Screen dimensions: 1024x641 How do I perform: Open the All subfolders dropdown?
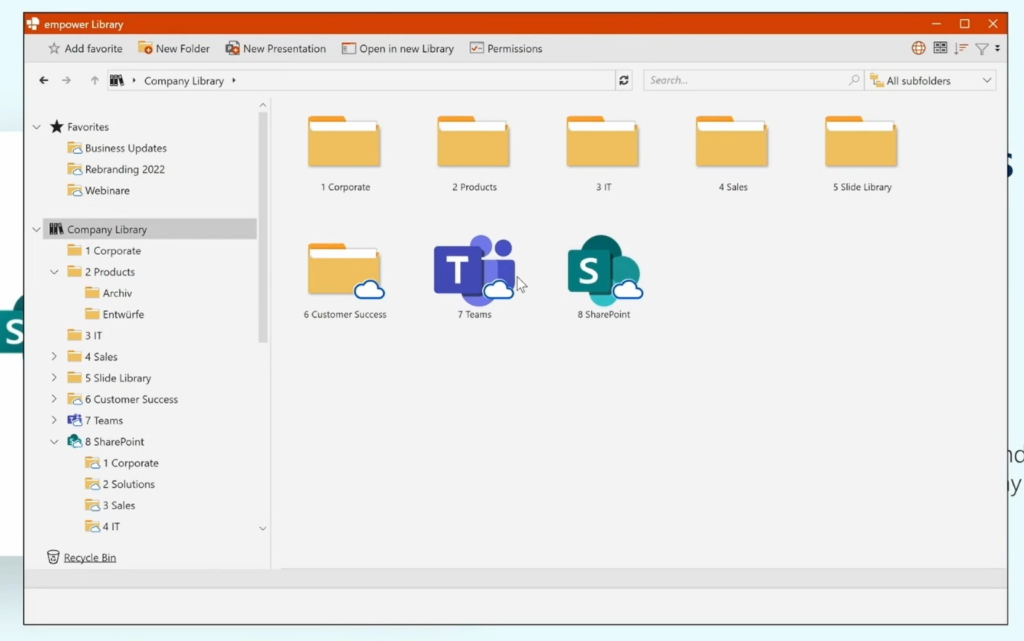pyautogui.click(x=930, y=80)
